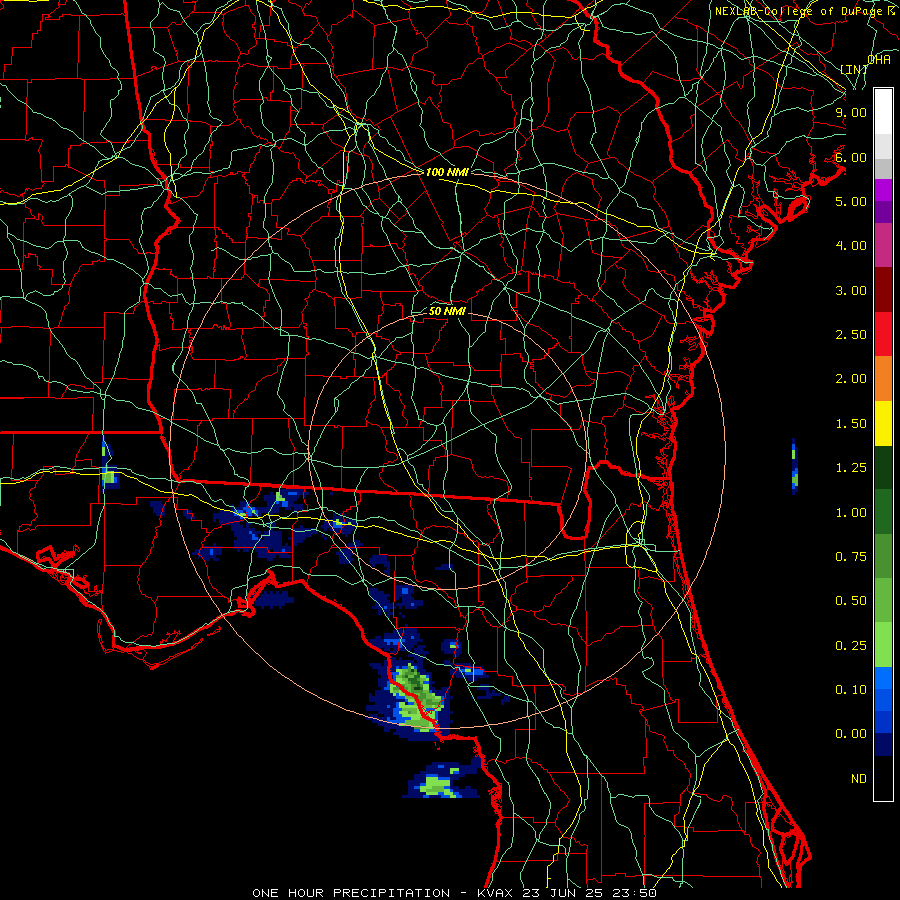Select the 1.25 legend value
This screenshot has height=900, width=900.
851,468
